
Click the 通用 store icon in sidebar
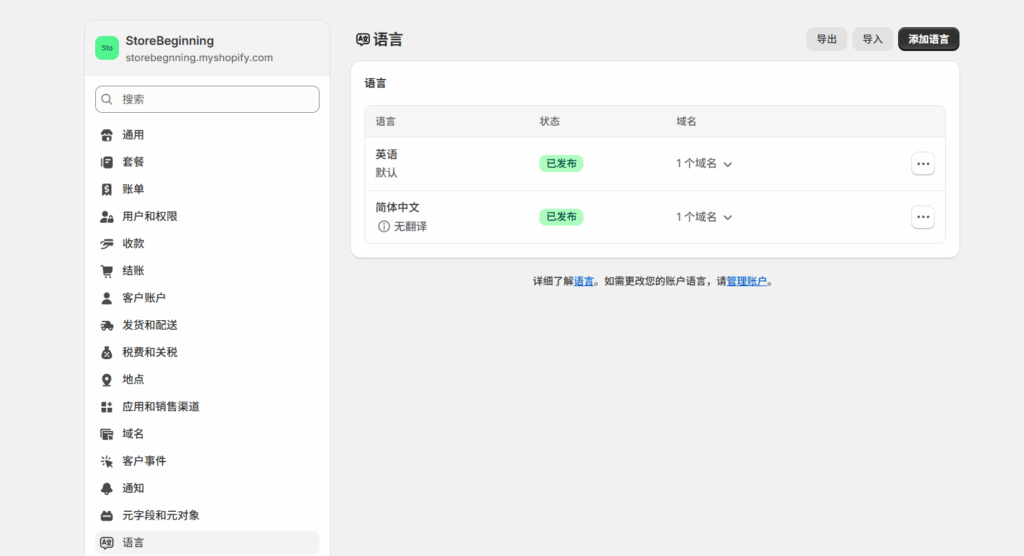(x=107, y=135)
